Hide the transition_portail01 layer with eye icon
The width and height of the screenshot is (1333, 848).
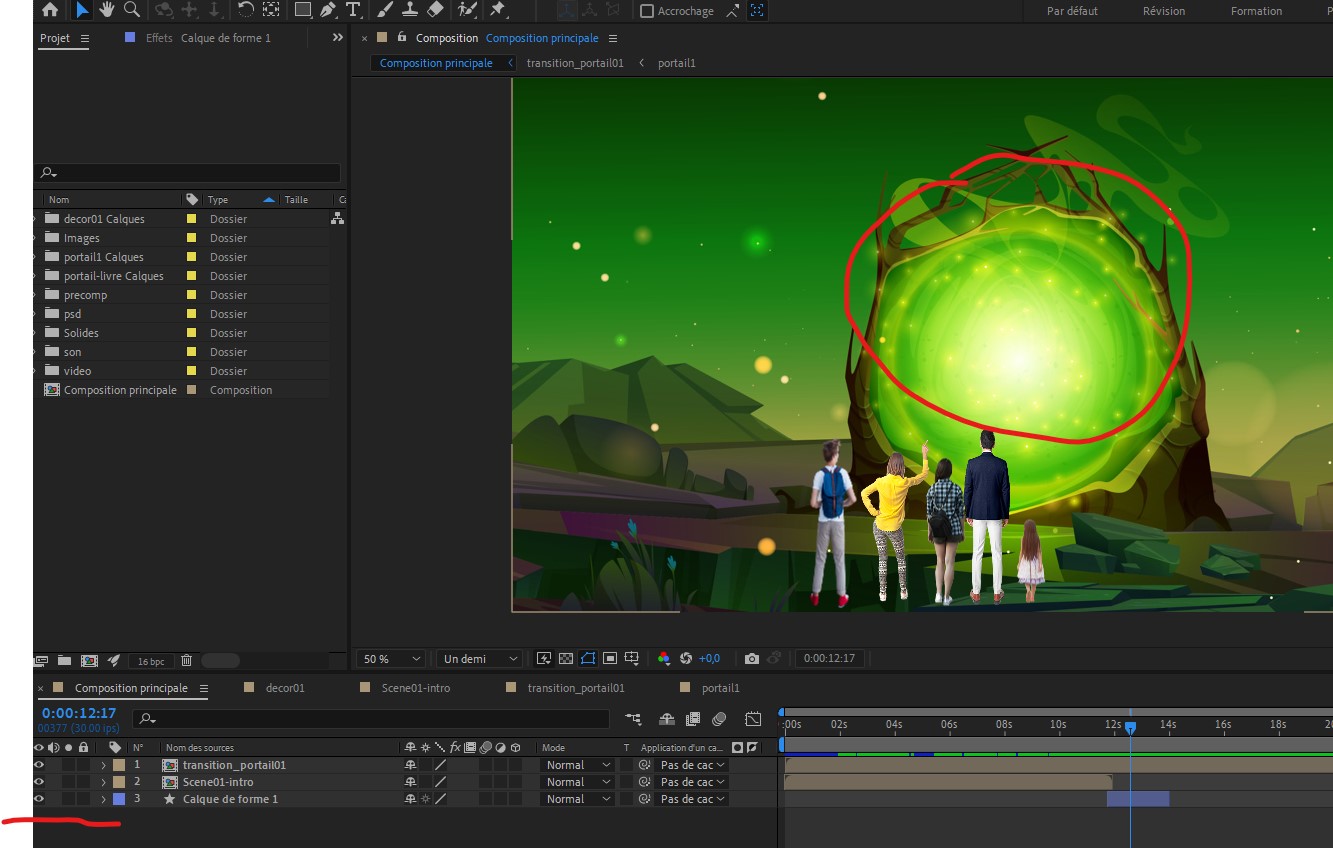(39, 765)
